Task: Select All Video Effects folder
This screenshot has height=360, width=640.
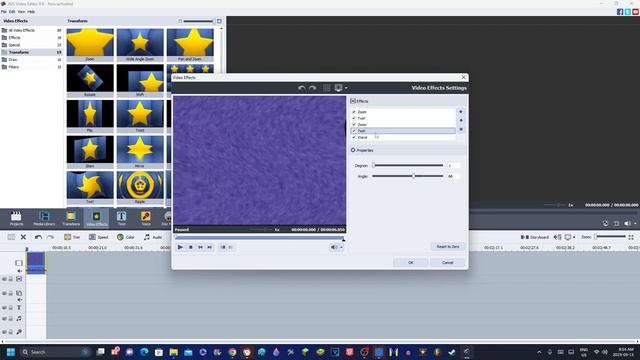Action: pos(22,30)
